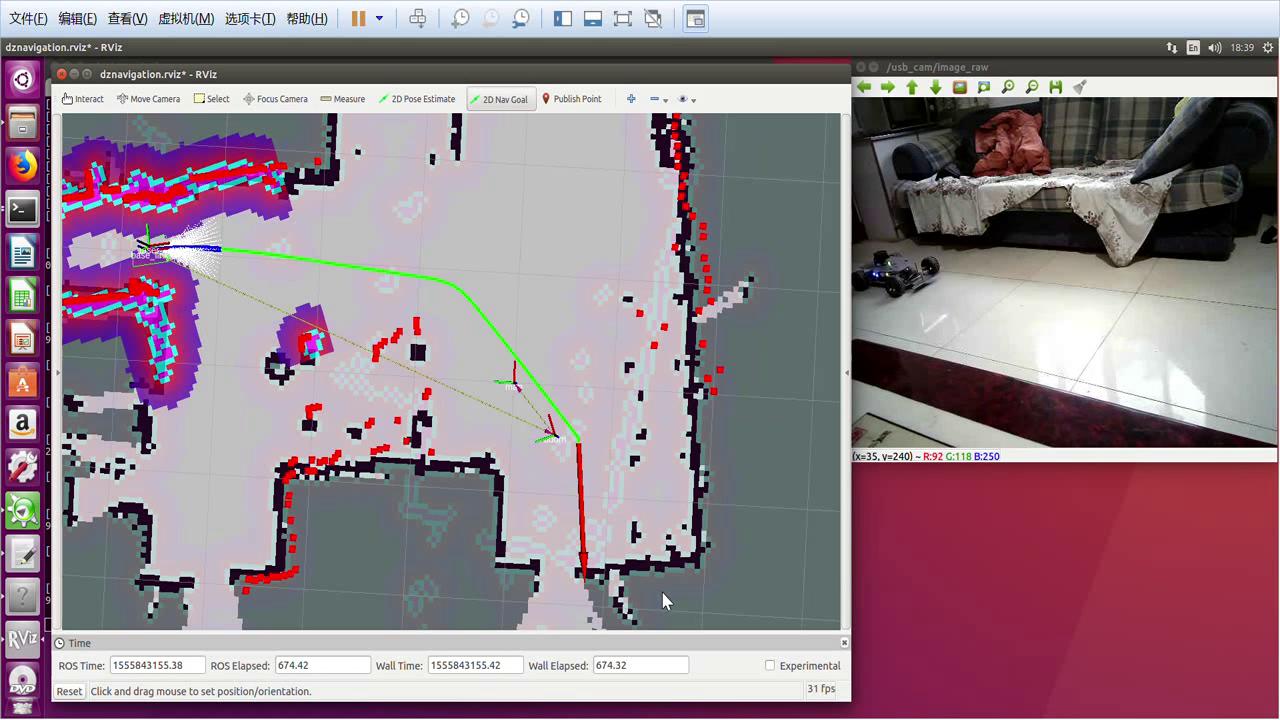Choose the Publish Point tool
This screenshot has width=1280, height=720.
[571, 99]
